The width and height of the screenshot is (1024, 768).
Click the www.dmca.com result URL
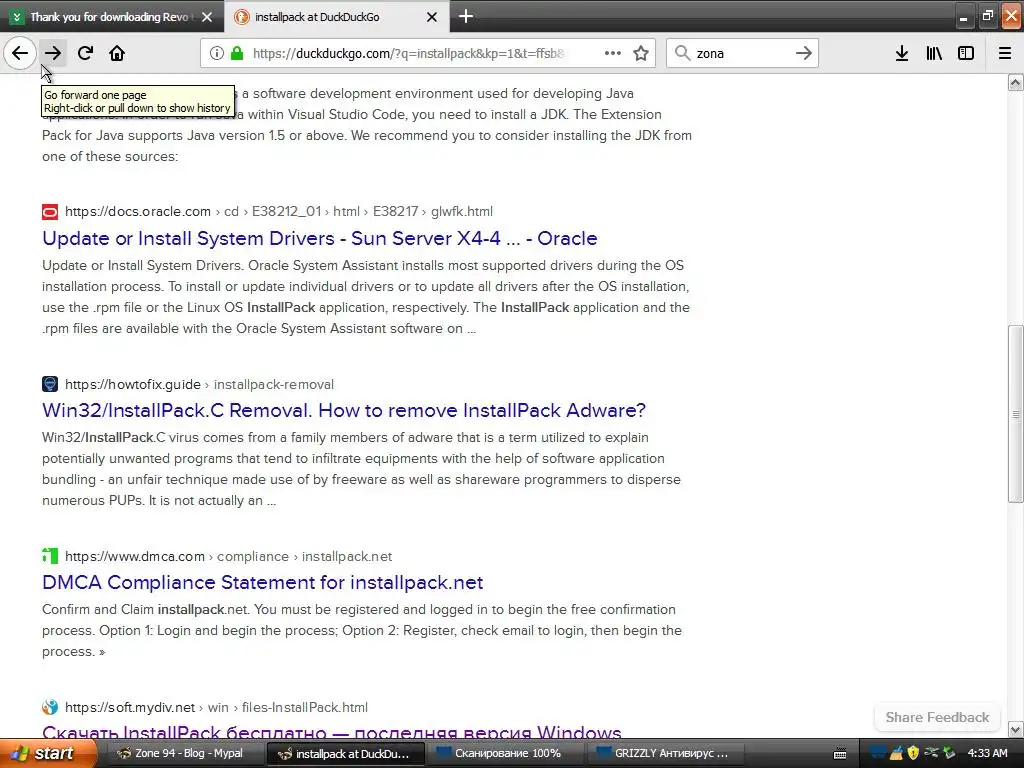tap(135, 556)
